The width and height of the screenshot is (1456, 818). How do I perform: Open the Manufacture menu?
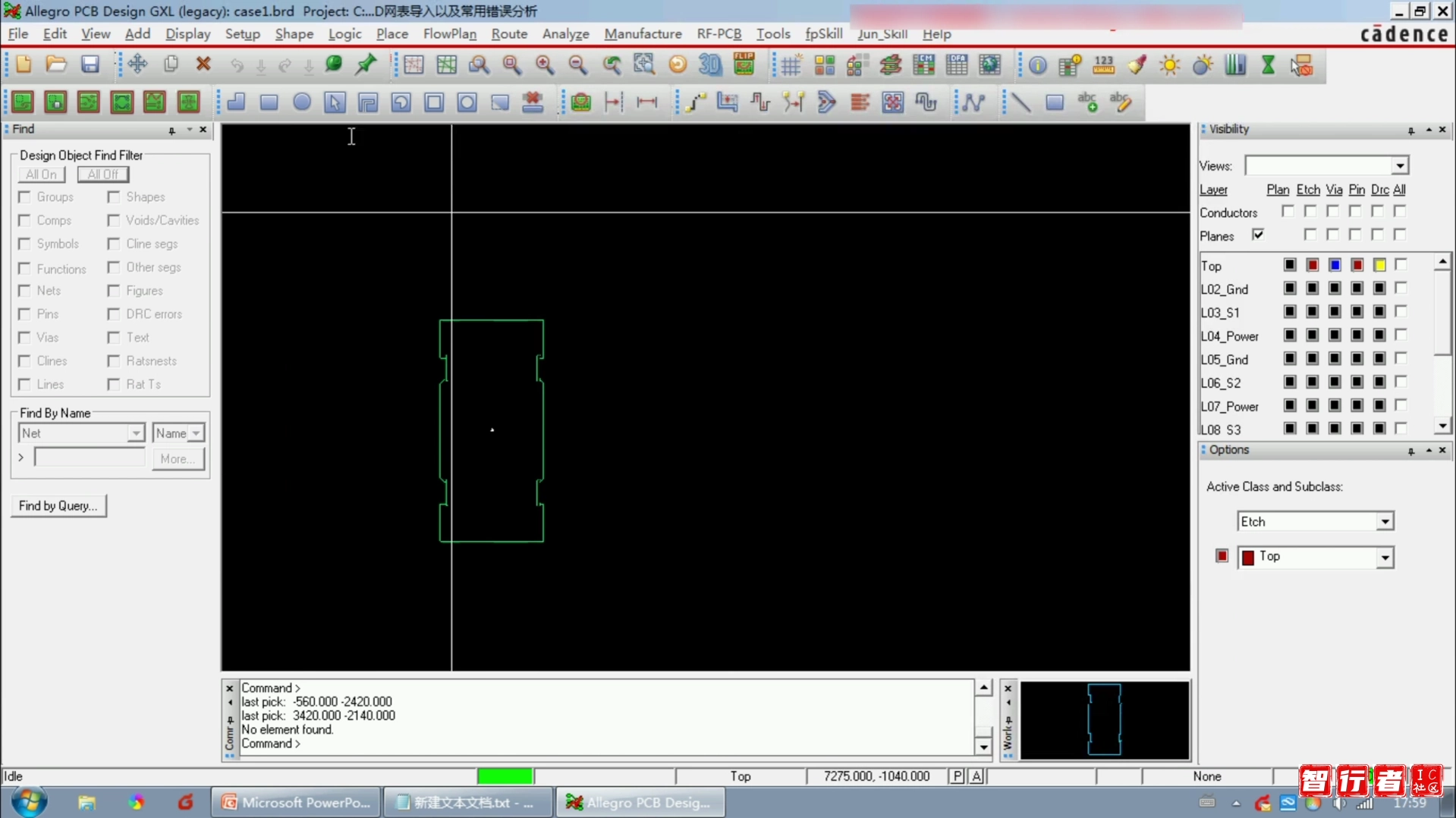click(x=643, y=34)
